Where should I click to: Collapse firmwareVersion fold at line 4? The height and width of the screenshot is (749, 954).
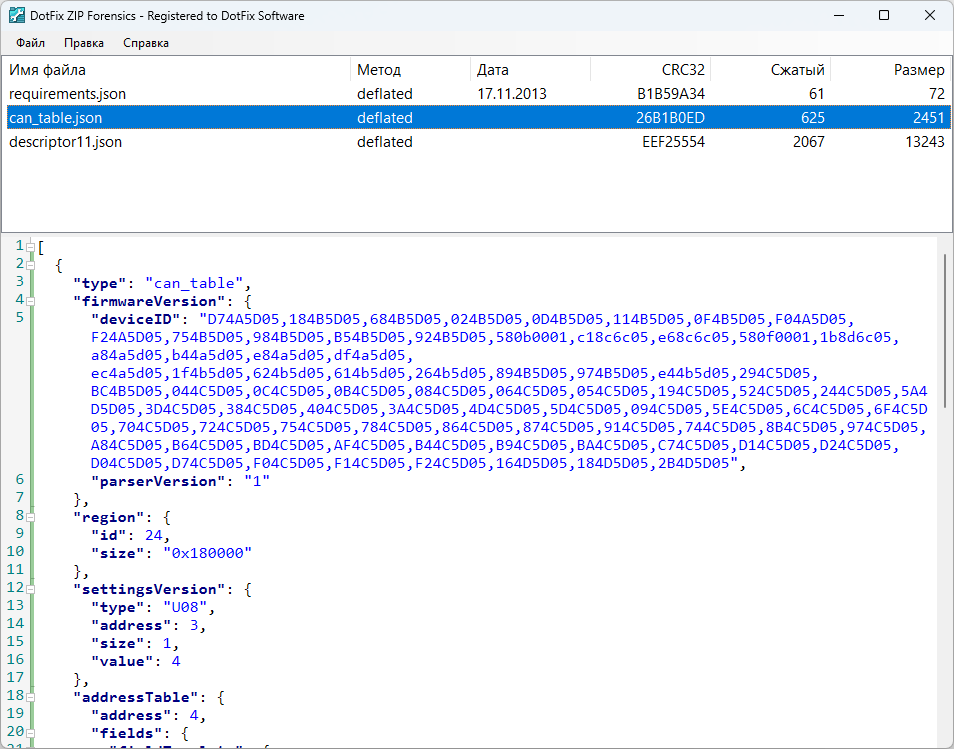coord(30,301)
